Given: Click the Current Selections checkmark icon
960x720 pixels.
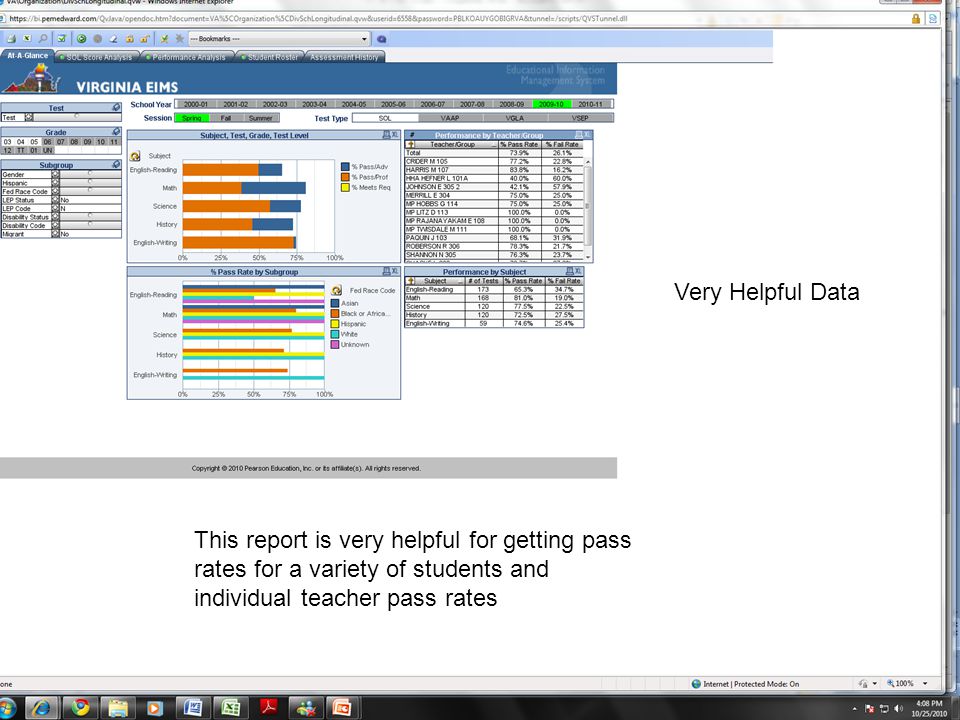Looking at the screenshot, I should click(x=62, y=39).
